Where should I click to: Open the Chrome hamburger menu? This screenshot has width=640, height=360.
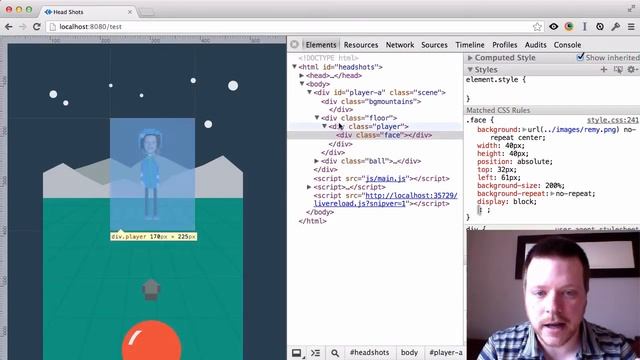coord(631,27)
